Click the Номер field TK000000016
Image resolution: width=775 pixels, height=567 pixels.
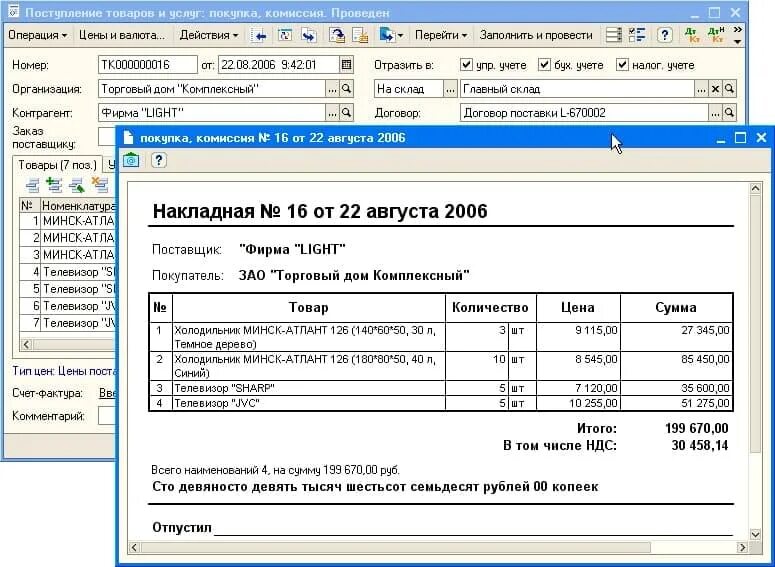click(x=148, y=65)
